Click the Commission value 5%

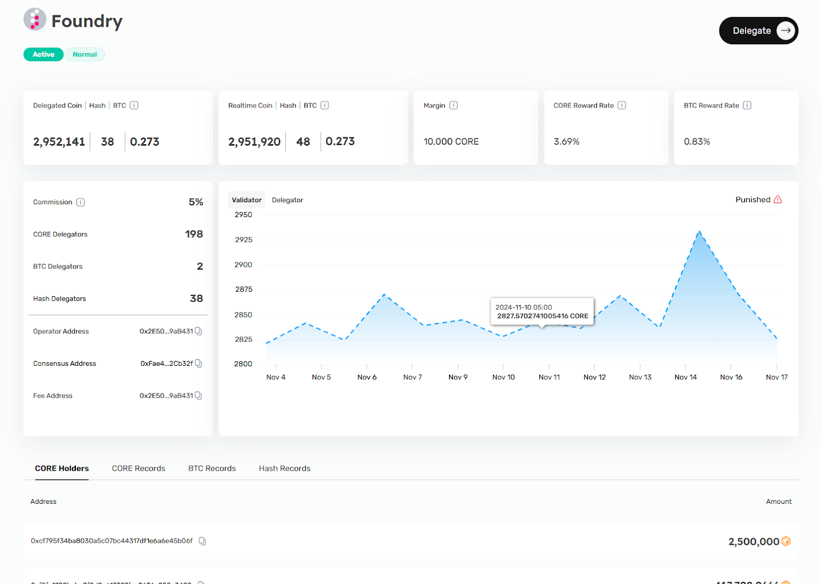click(196, 202)
